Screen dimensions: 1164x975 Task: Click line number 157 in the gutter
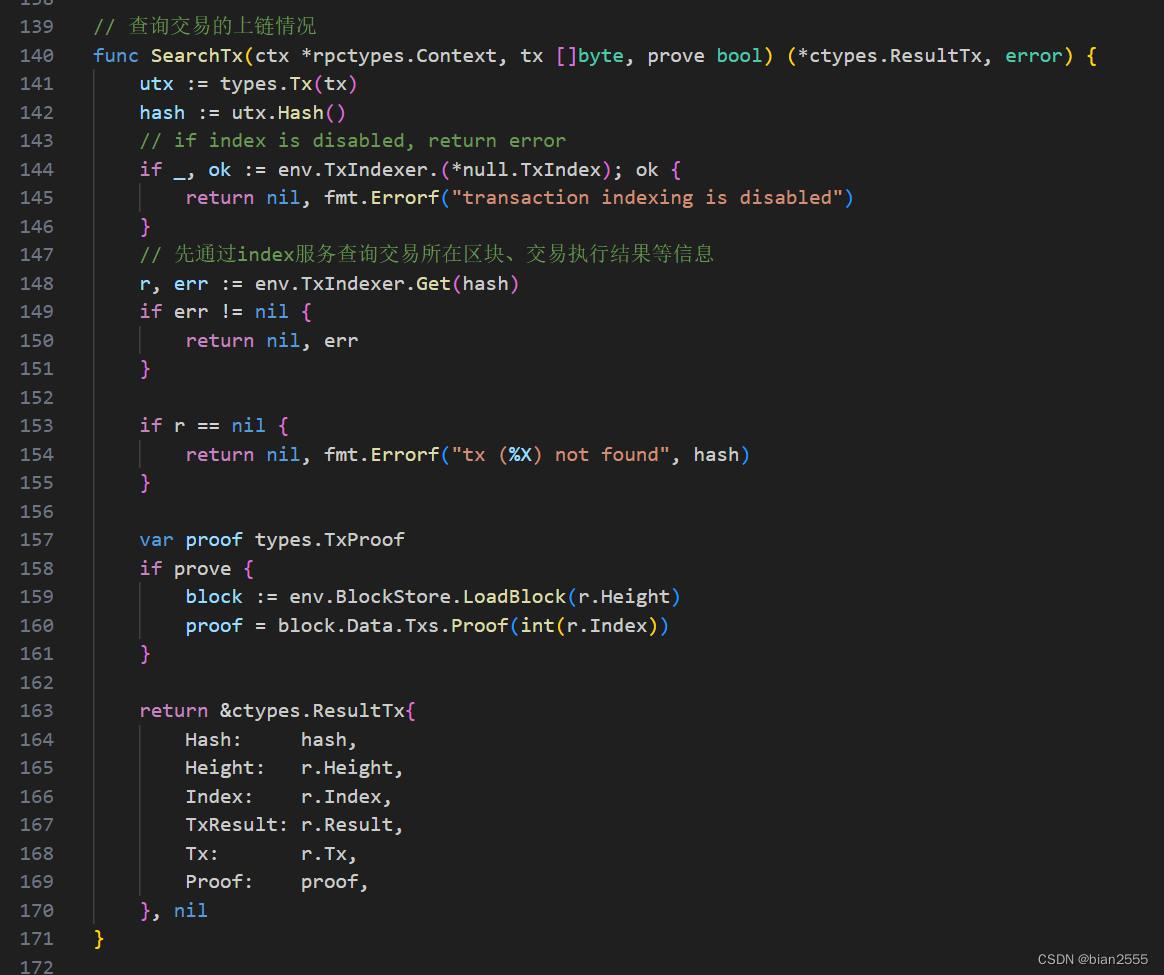tap(36, 540)
